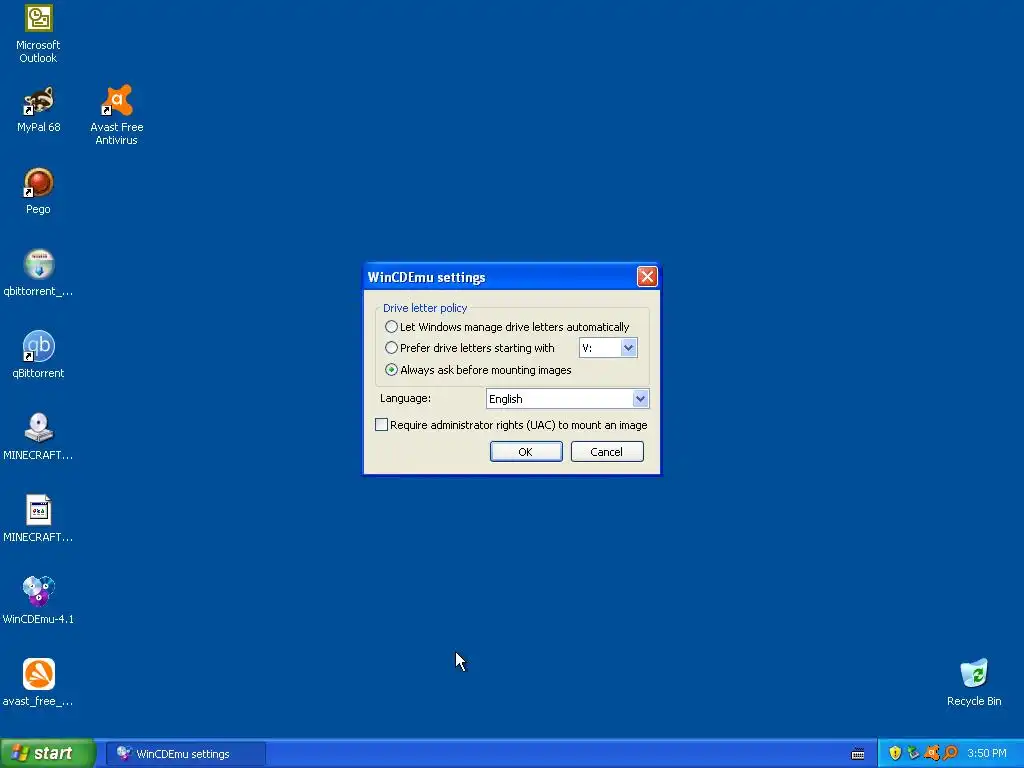Screen dimensions: 1024x768
Task: Click the 3:50 PM clock
Action: [986, 753]
